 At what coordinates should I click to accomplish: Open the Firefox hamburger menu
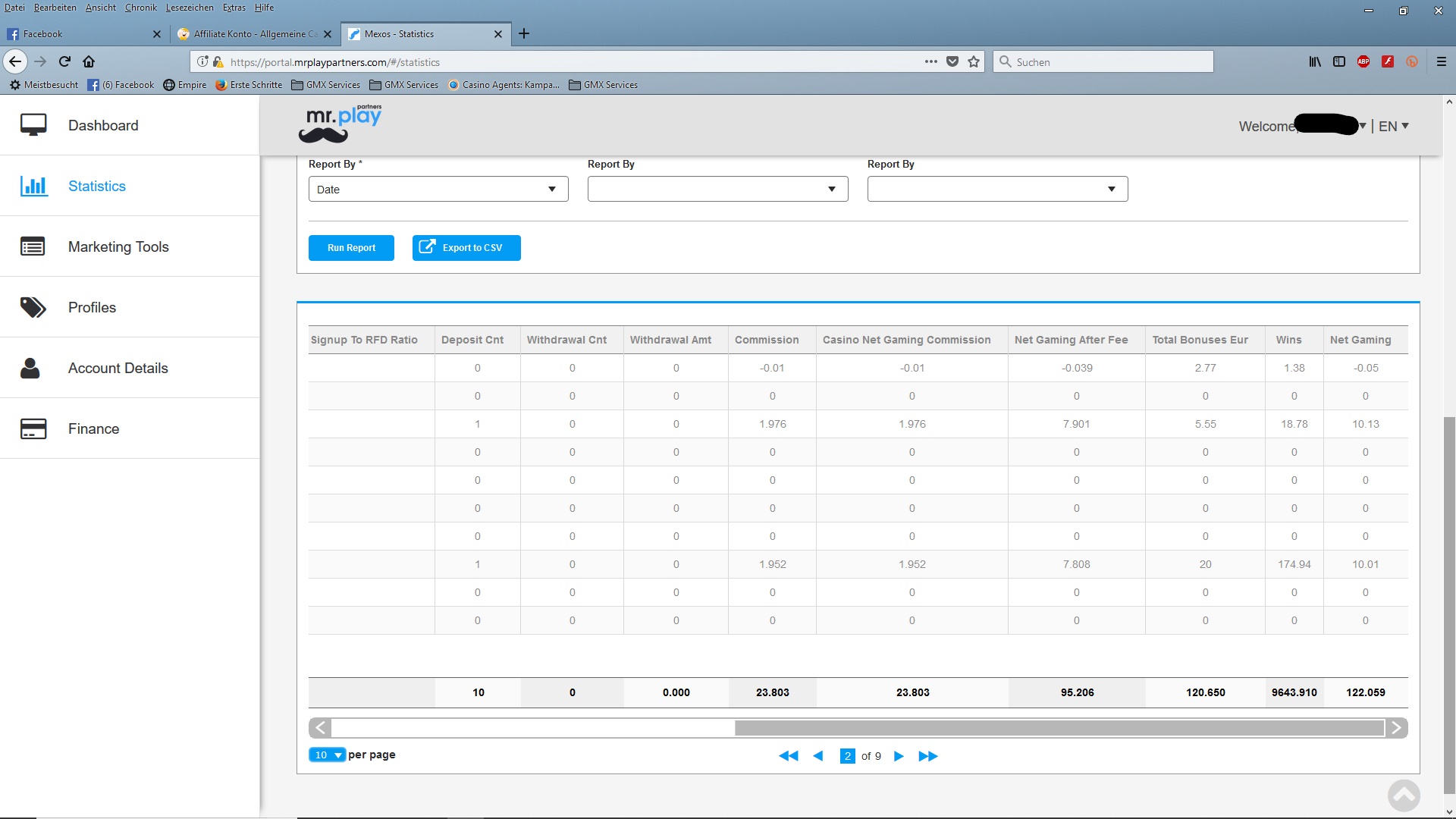[1442, 62]
